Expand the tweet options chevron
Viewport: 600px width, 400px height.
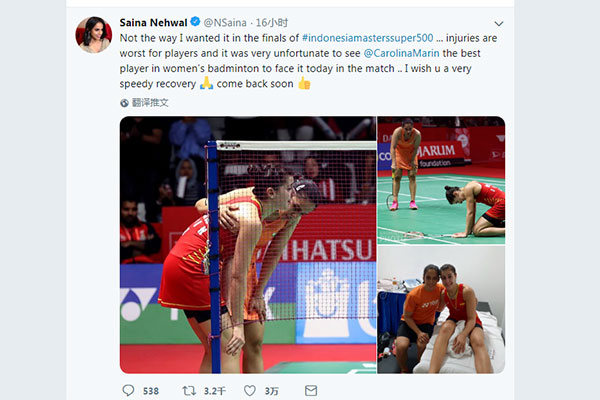point(499,23)
